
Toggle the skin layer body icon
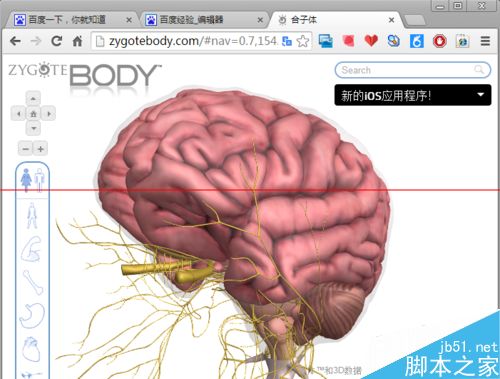pos(32,216)
